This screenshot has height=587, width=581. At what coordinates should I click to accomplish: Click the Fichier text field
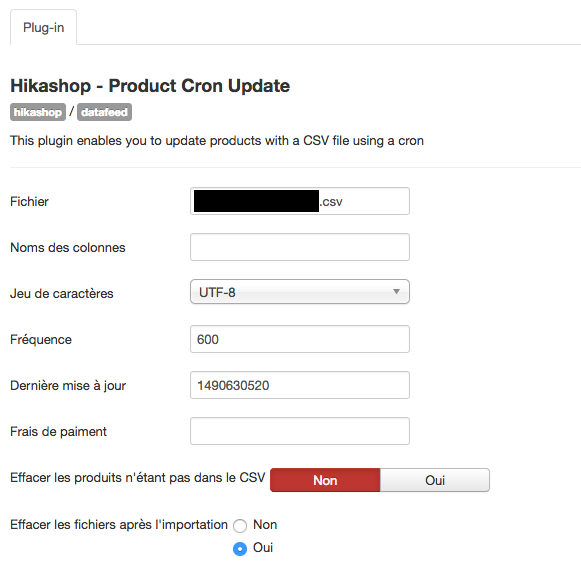click(300, 201)
